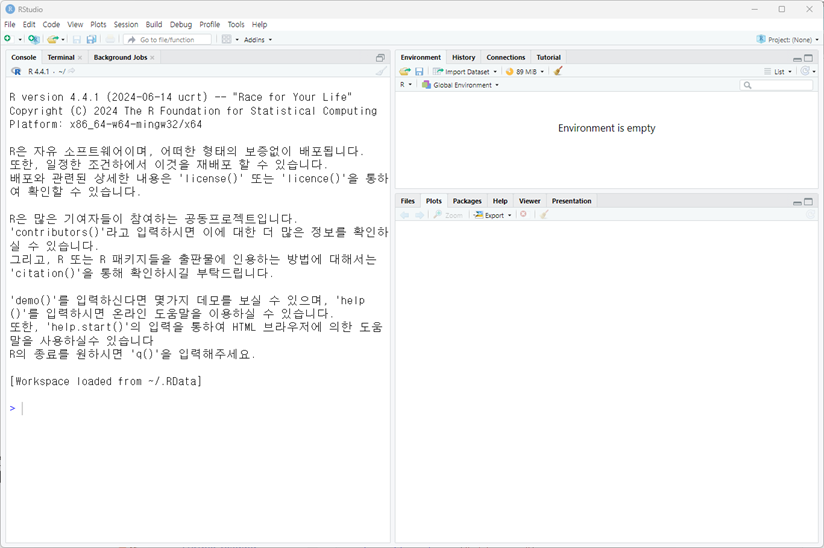The image size is (824, 548).
Task: Select the Plots tab
Action: point(434,201)
